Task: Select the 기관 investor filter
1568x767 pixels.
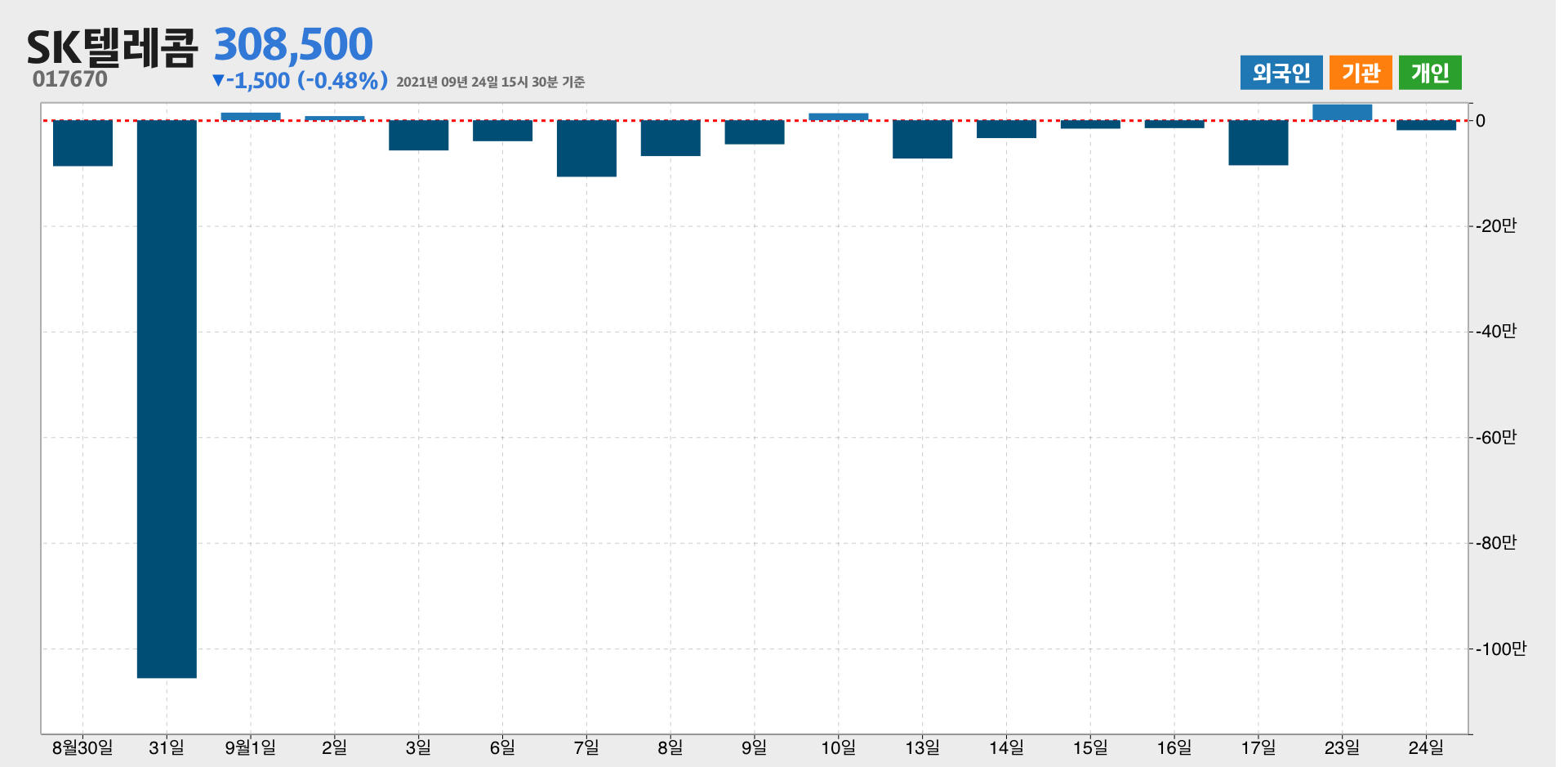Action: [1361, 73]
